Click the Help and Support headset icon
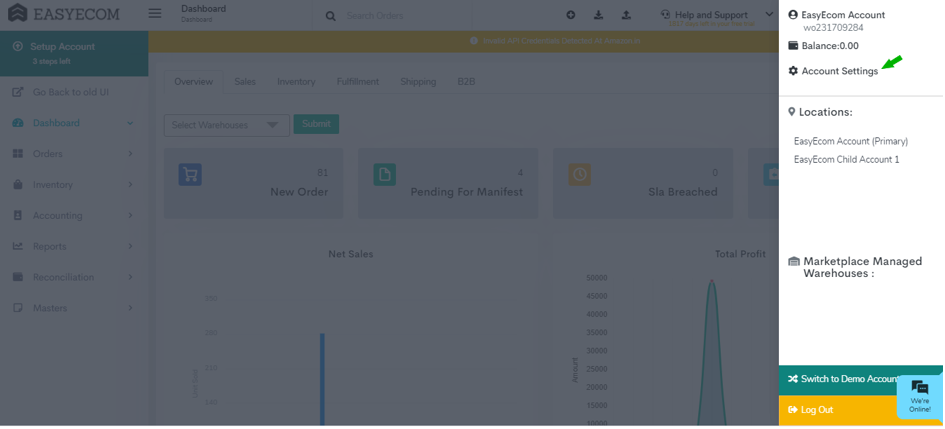Image resolution: width=945 pixels, height=429 pixels. click(665, 14)
